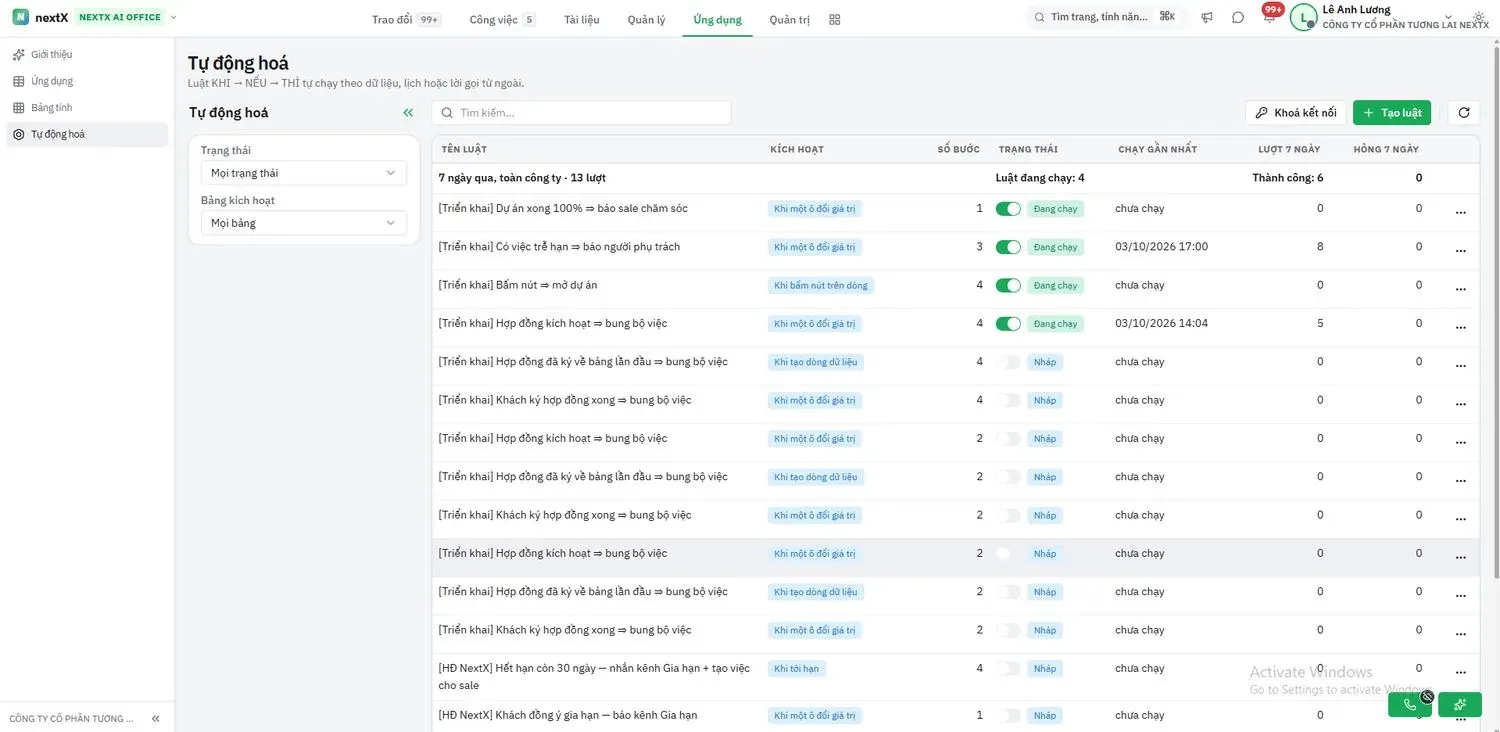Click the CHẠY GẦN NHẤT column header
The width and height of the screenshot is (1500, 732).
(1158, 149)
